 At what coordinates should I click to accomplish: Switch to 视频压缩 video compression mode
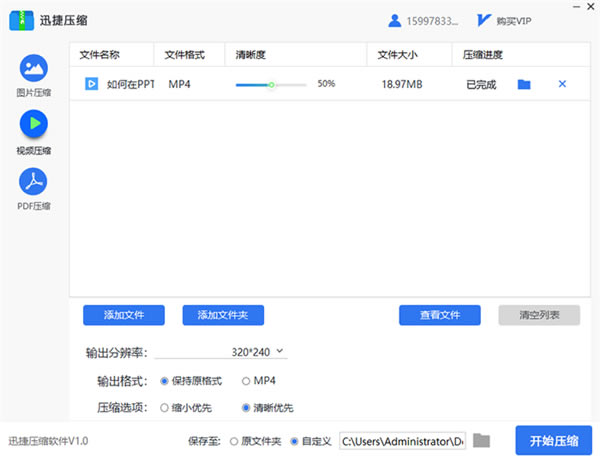click(33, 124)
